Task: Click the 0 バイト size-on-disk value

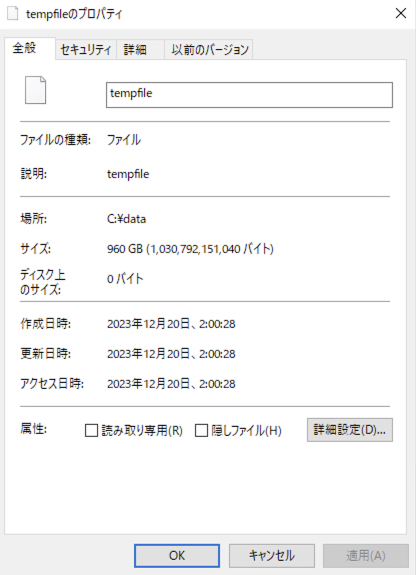Action: (x=125, y=279)
